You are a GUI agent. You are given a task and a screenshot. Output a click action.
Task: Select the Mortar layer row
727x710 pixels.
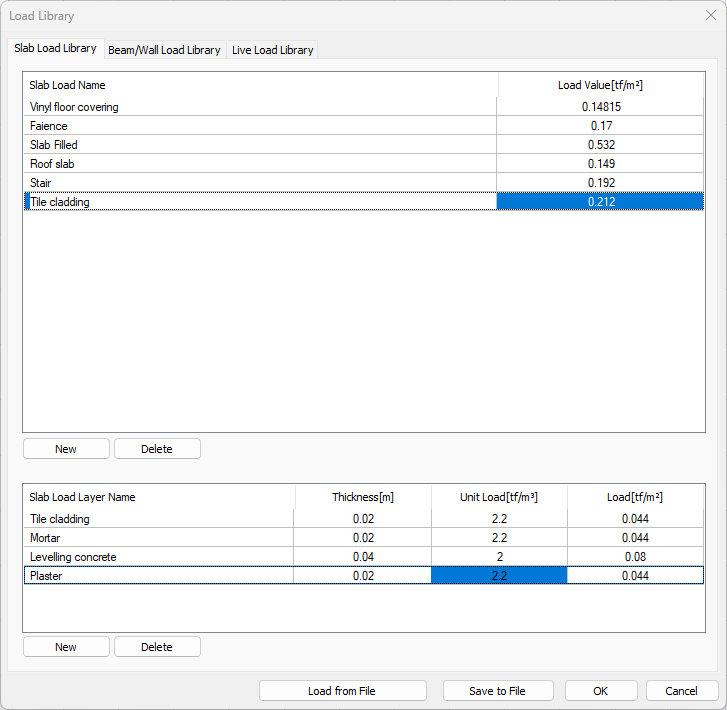(x=46, y=538)
